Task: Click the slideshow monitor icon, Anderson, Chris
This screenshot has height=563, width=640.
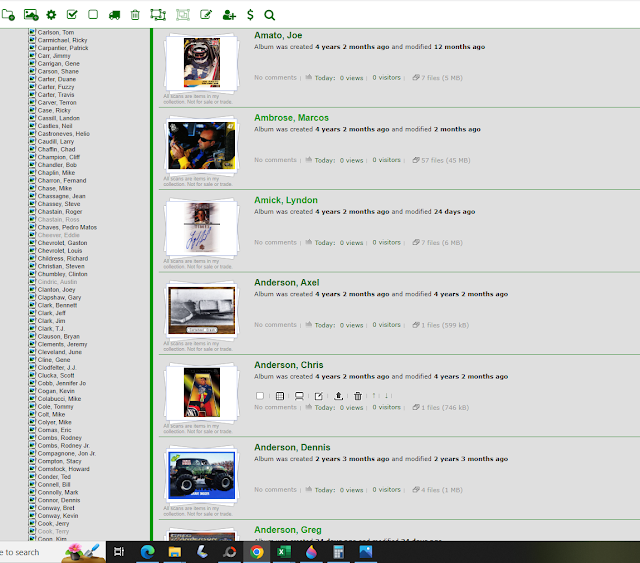Action: point(299,396)
